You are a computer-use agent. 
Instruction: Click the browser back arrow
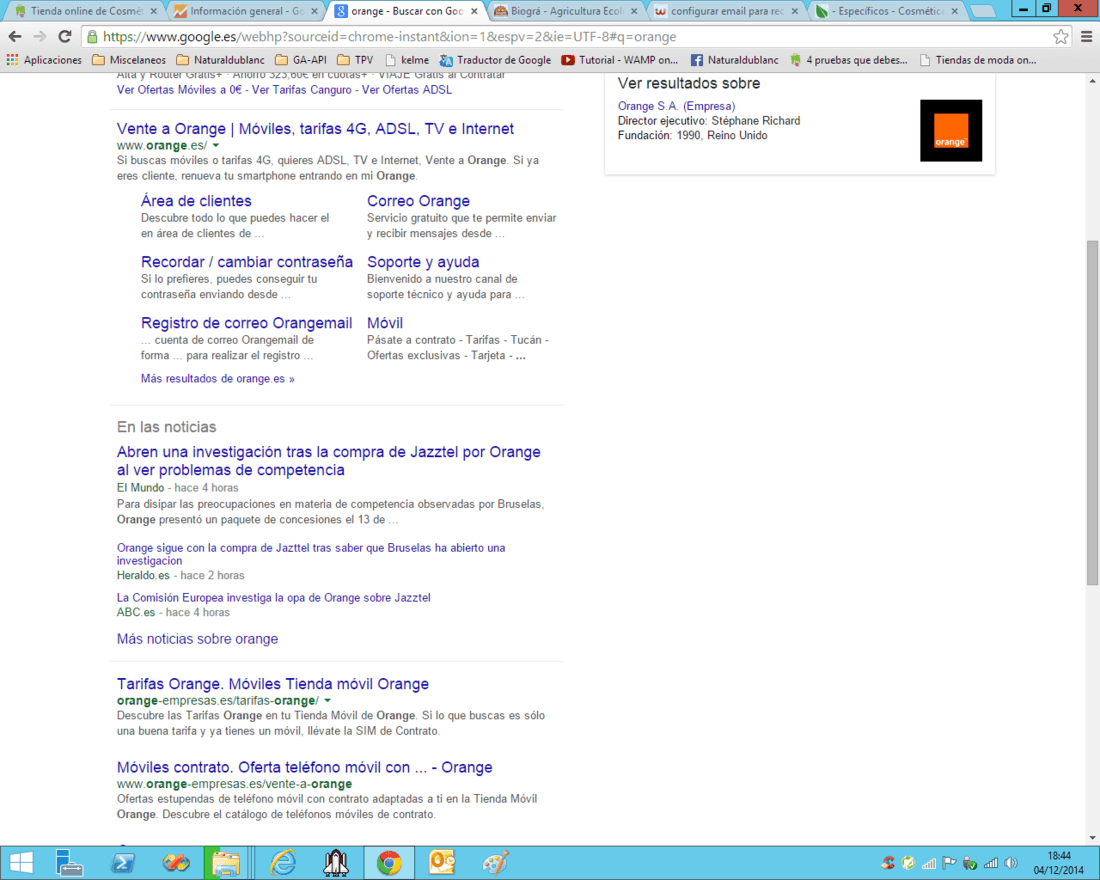(15, 36)
